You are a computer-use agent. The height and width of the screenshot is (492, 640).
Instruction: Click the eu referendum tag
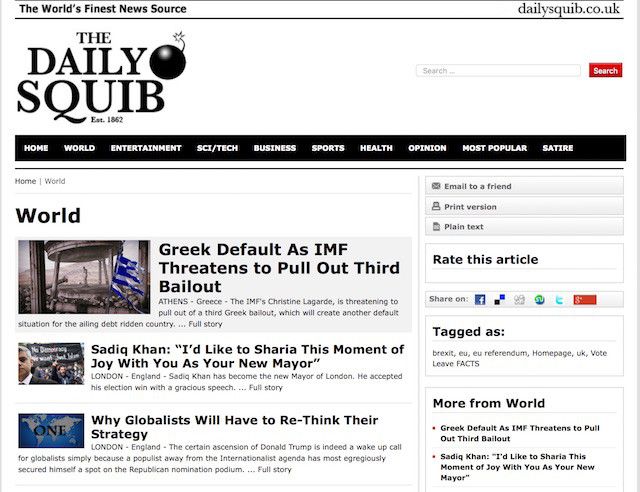click(501, 353)
